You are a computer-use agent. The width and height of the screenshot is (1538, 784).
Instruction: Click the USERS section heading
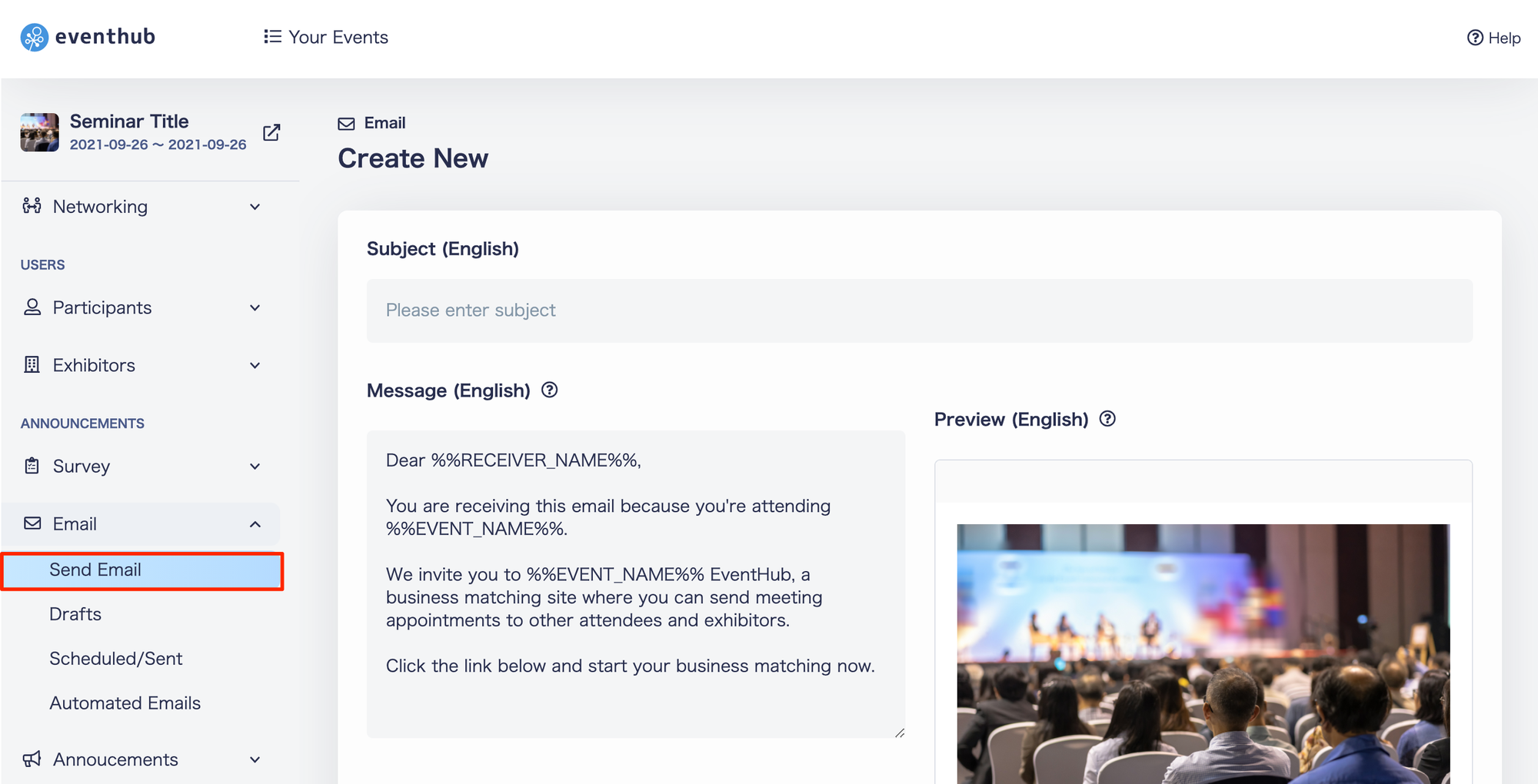(42, 264)
